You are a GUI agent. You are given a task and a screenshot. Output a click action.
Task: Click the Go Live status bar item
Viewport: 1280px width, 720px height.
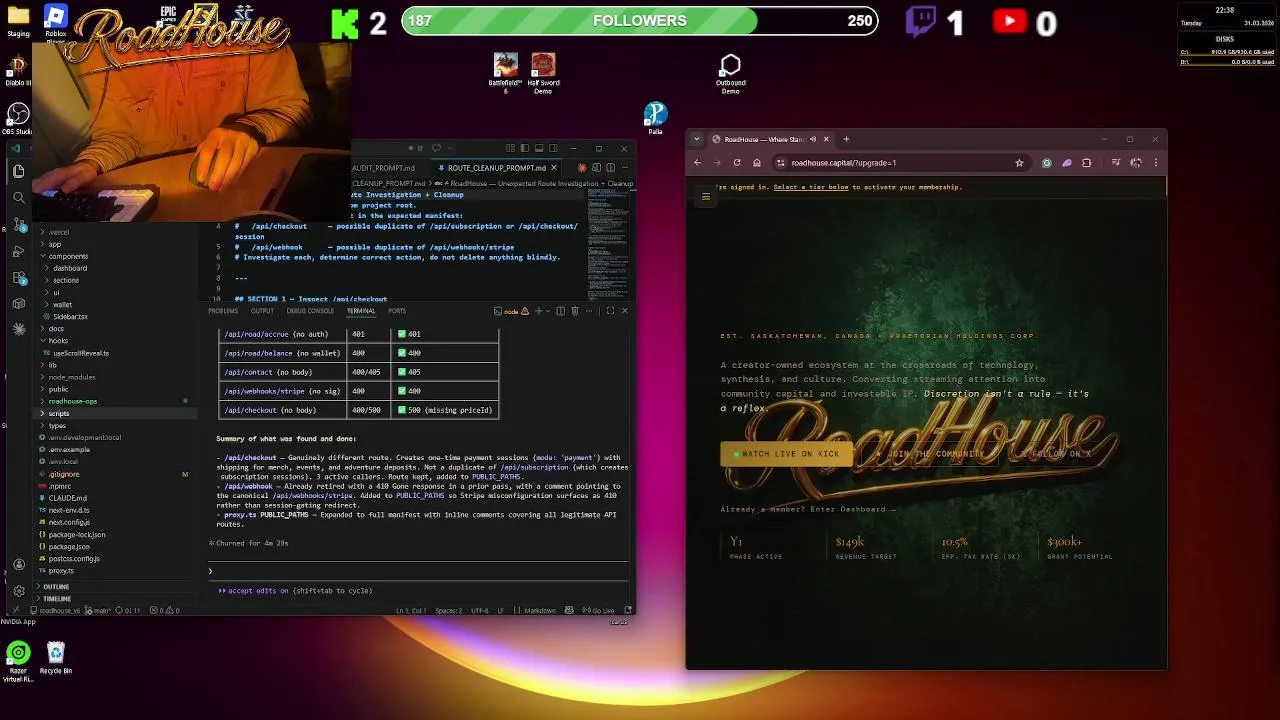(x=598, y=610)
